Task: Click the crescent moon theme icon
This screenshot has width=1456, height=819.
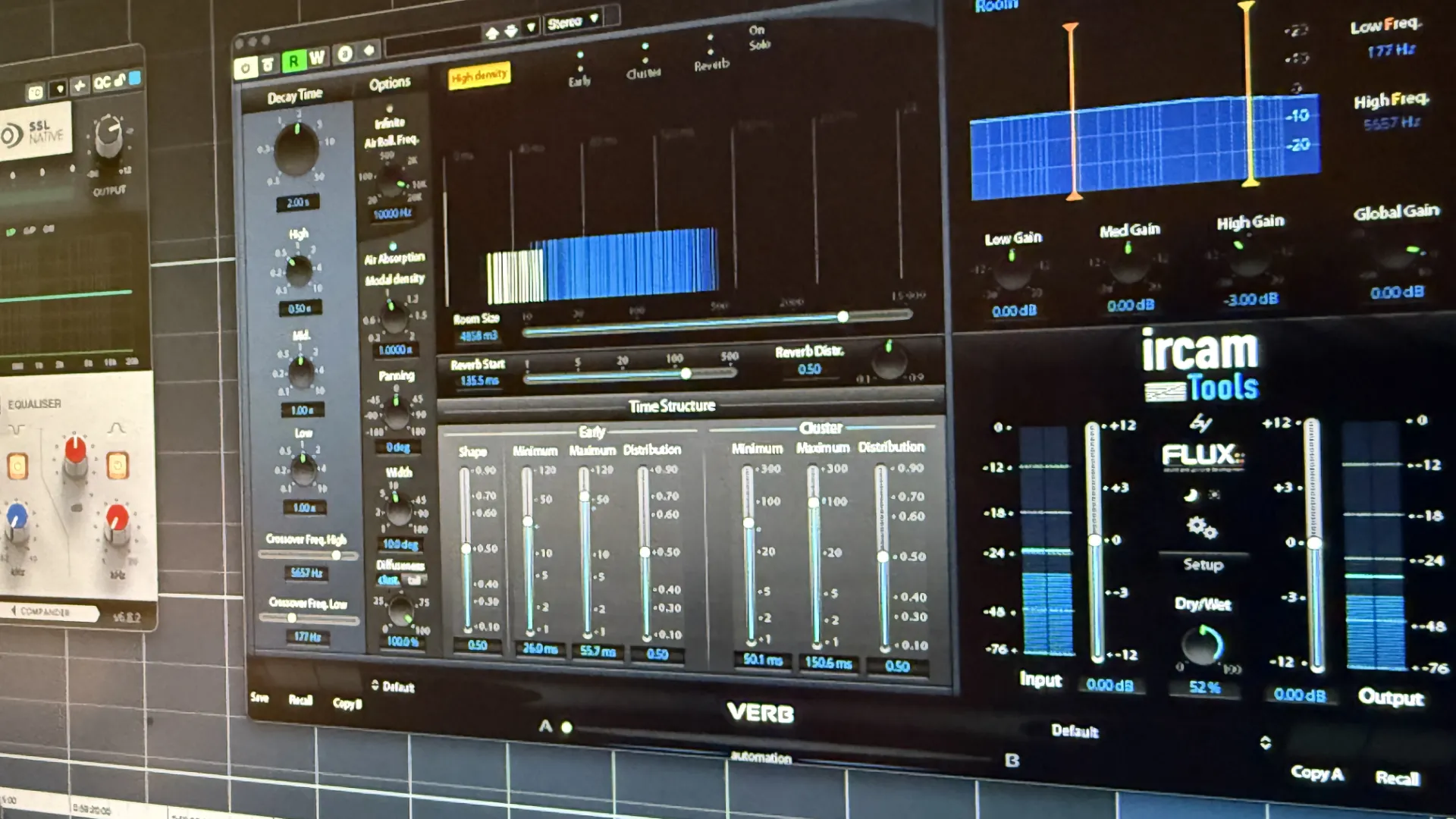Action: (x=1191, y=495)
